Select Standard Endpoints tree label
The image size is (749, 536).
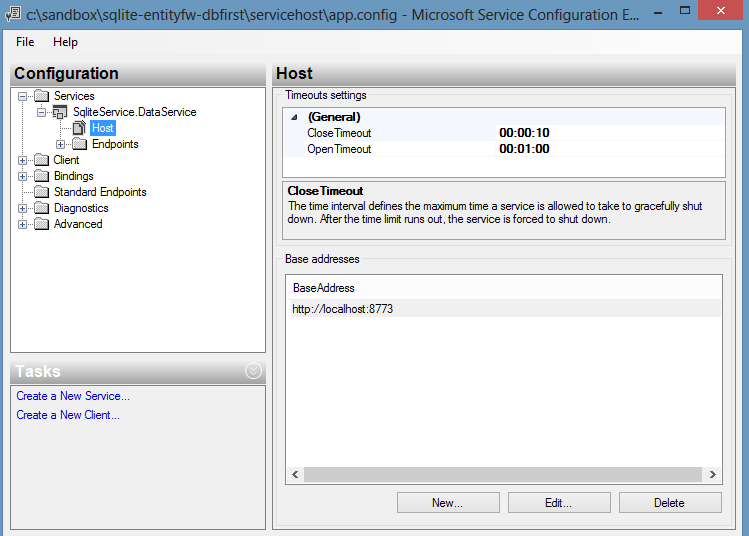pos(100,192)
